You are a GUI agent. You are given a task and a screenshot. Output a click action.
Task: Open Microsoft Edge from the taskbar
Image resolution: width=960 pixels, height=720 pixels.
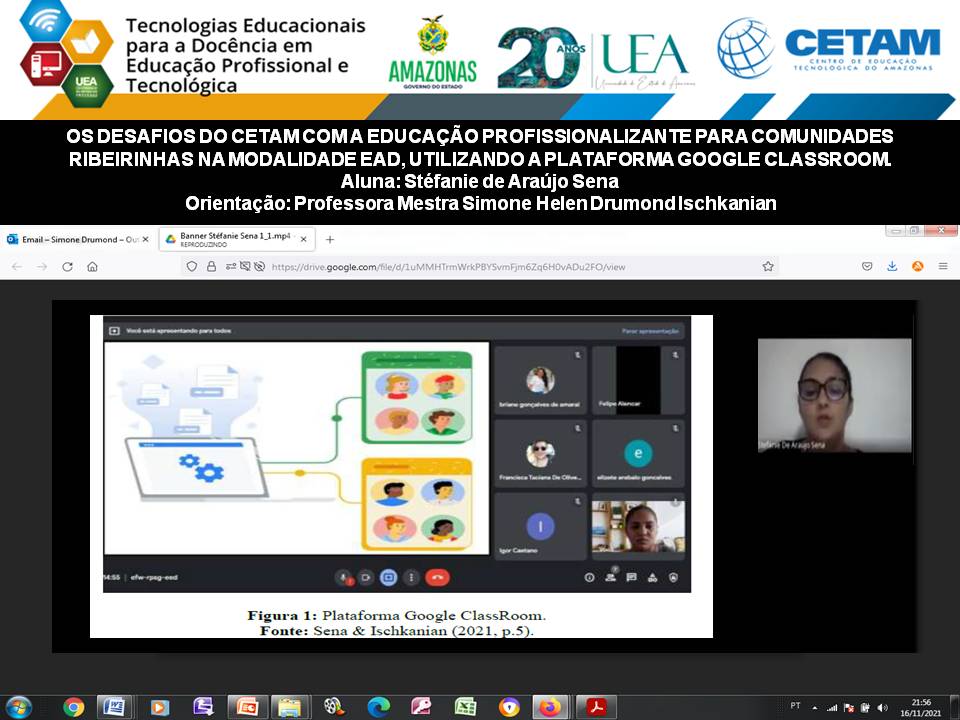click(378, 708)
